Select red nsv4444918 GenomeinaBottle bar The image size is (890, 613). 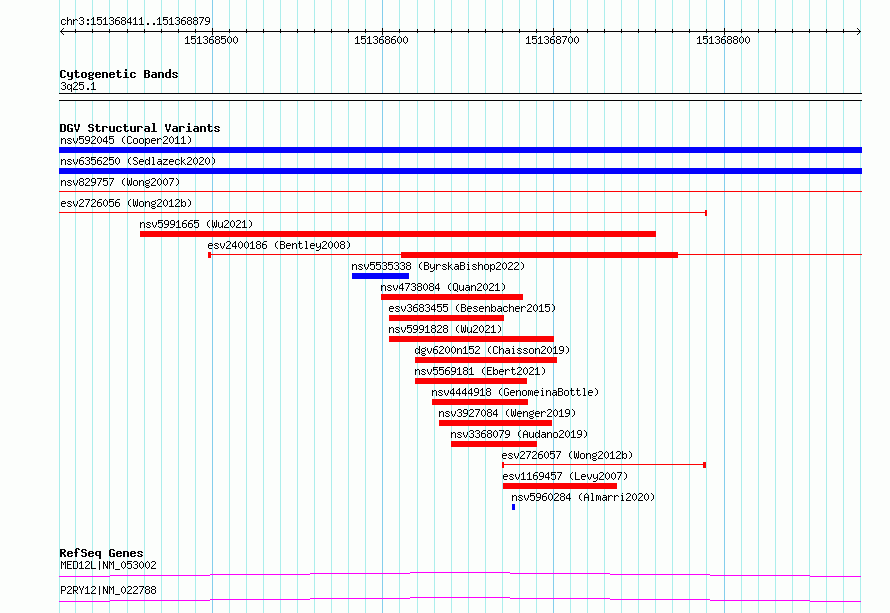point(480,402)
